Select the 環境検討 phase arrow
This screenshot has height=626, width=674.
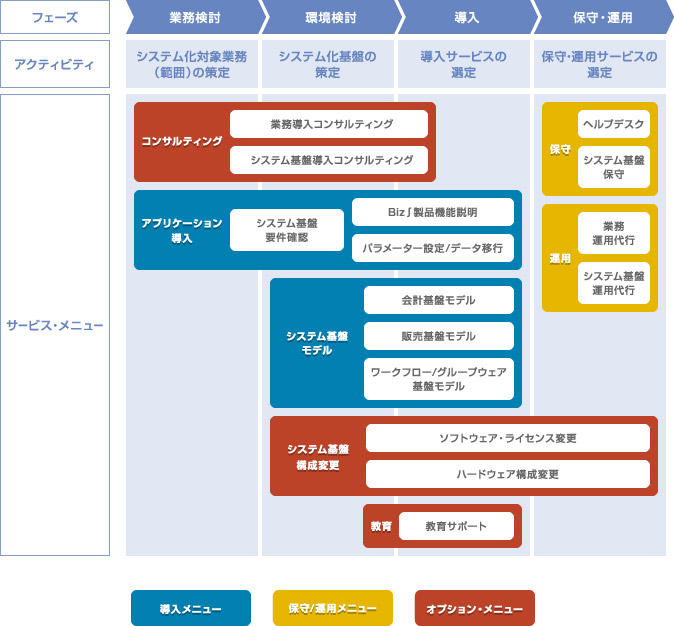[x=331, y=17]
